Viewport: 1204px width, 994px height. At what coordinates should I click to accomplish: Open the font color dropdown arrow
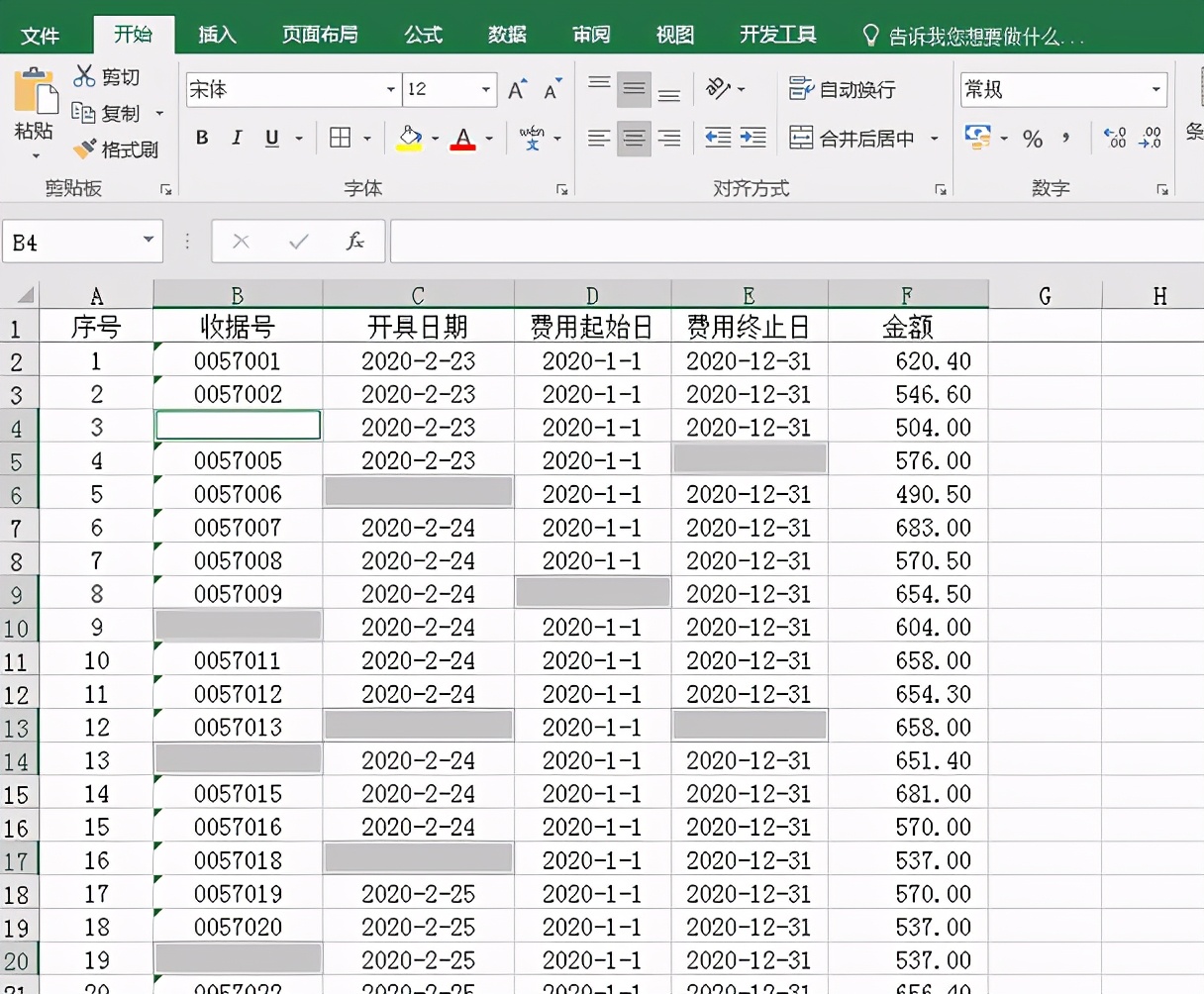point(489,139)
